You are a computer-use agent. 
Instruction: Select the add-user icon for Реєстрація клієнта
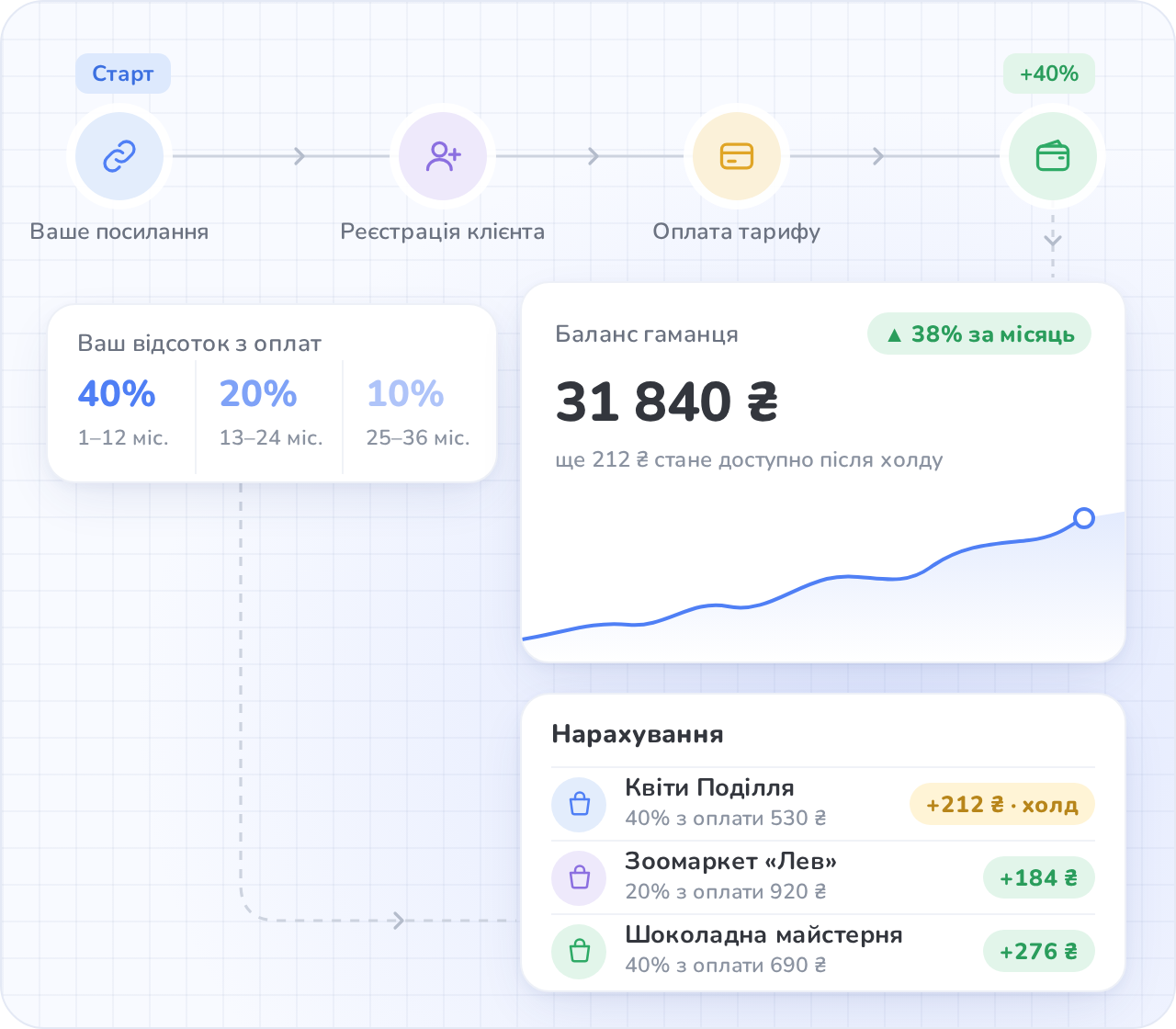coord(443,156)
